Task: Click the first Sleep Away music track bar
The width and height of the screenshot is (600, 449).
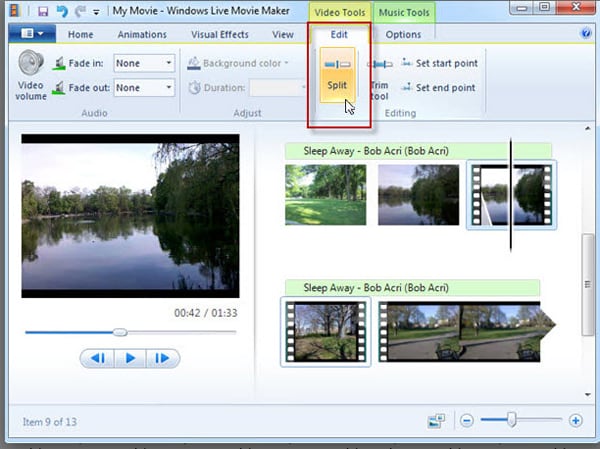Action: (x=418, y=151)
